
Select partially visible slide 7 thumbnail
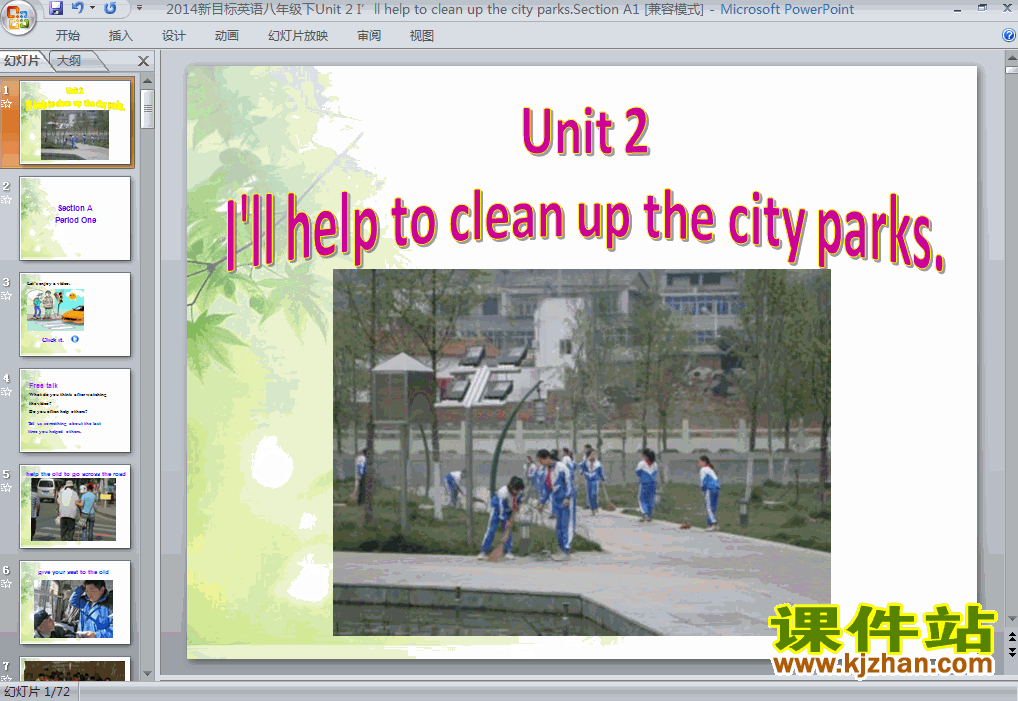click(x=75, y=669)
